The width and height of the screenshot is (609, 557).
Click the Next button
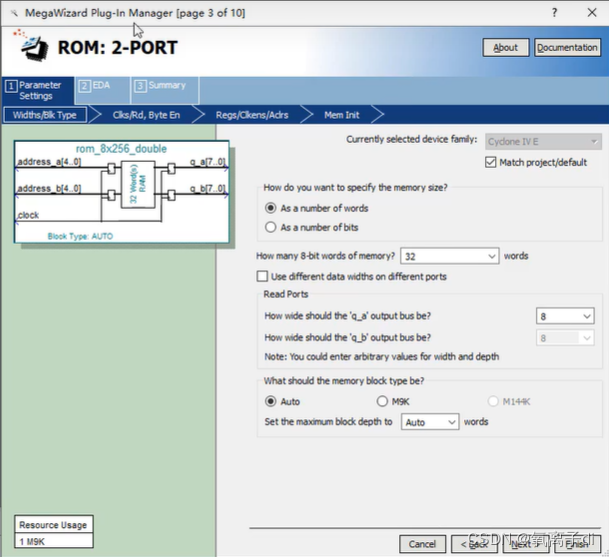[526, 544]
